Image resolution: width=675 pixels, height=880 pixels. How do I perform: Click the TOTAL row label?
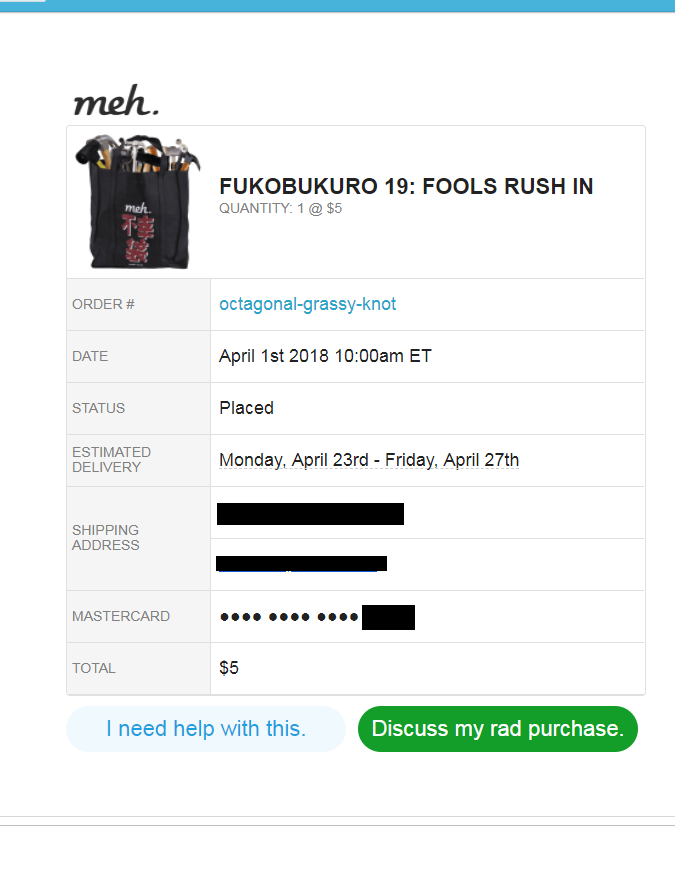(94, 668)
